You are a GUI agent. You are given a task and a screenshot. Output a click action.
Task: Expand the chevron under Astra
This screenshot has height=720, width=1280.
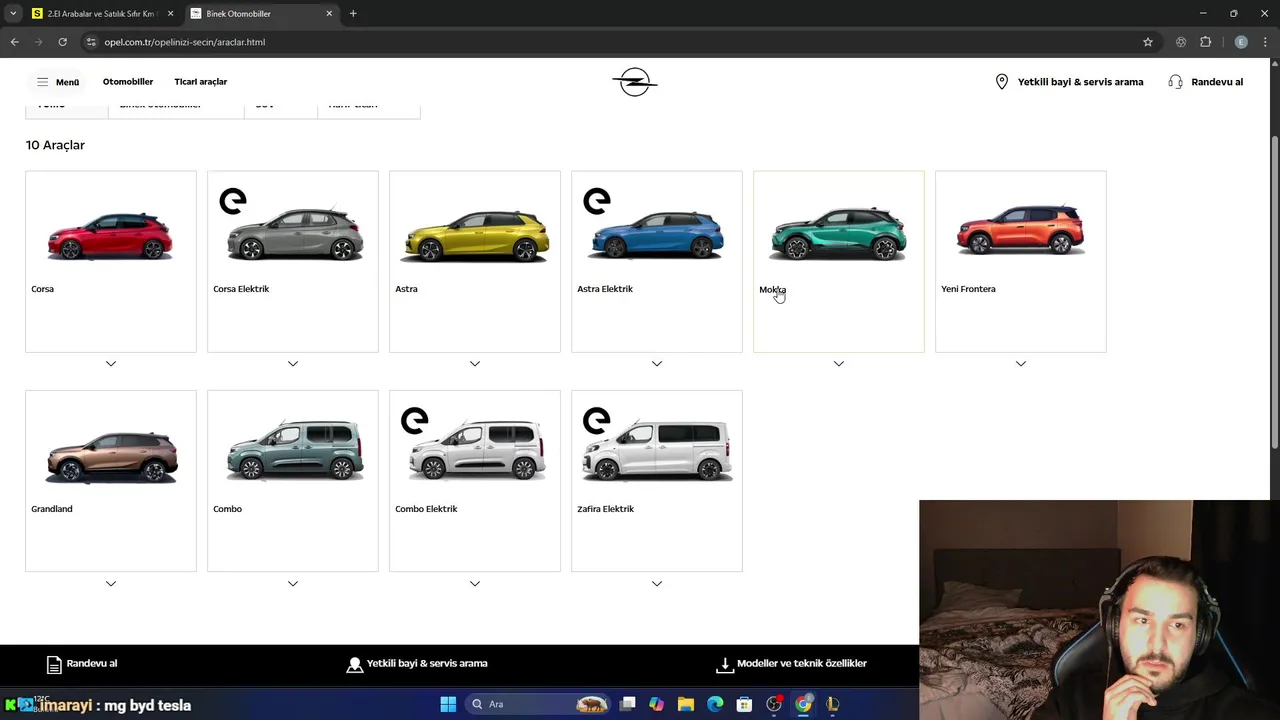tap(475, 363)
